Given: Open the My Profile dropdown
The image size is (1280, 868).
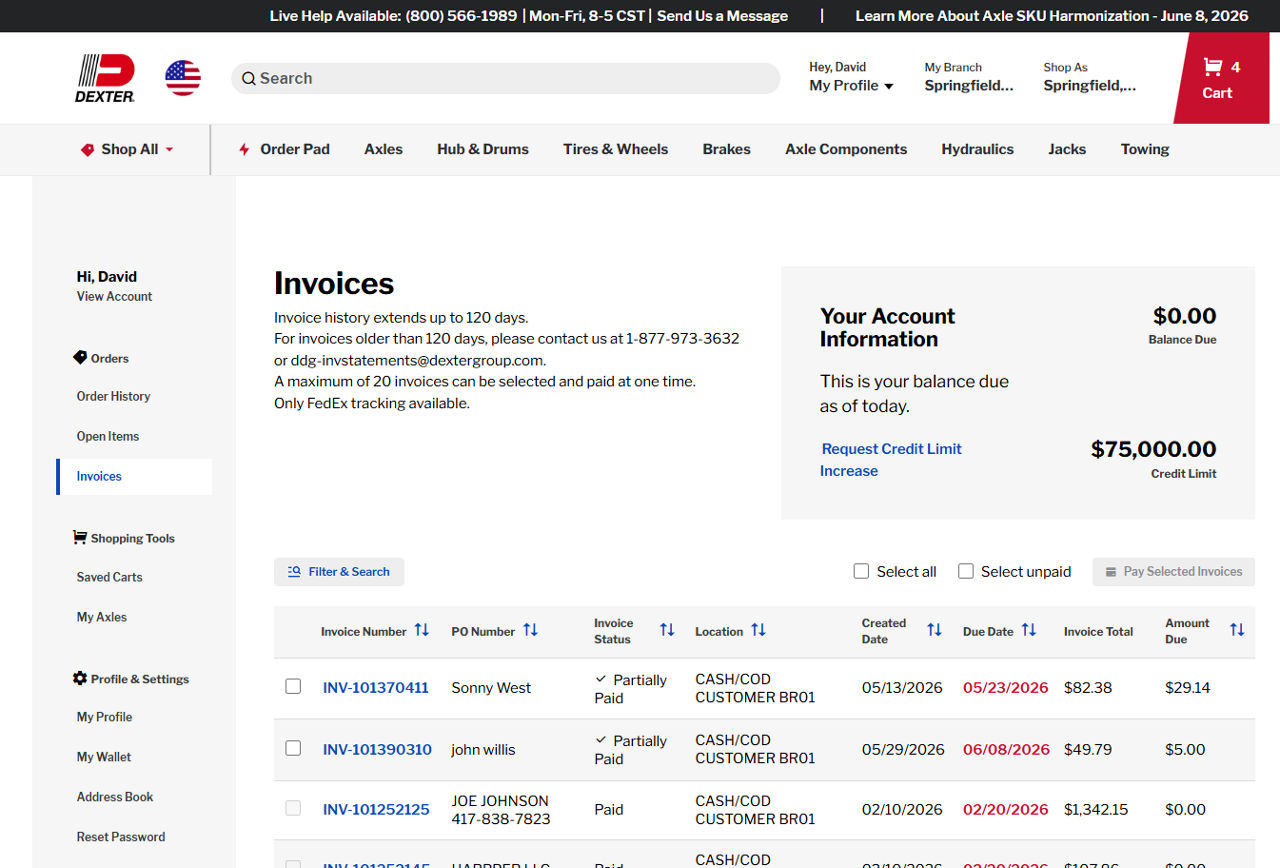Looking at the screenshot, I should 851,86.
